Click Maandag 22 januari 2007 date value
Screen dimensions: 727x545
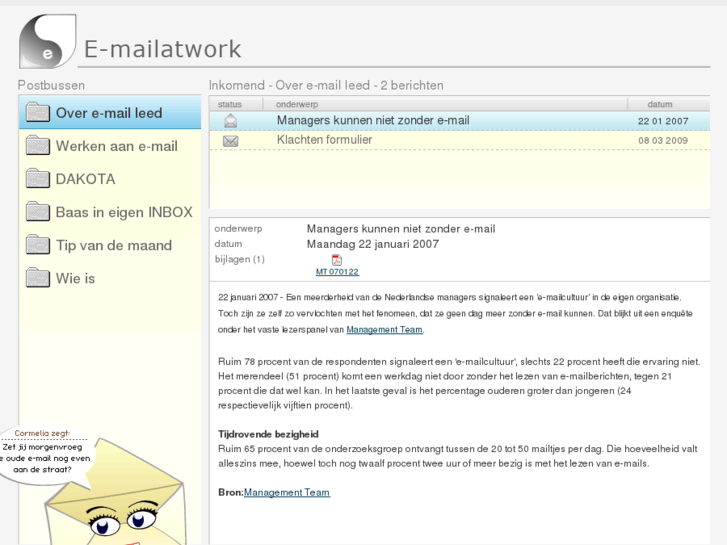tap(373, 244)
